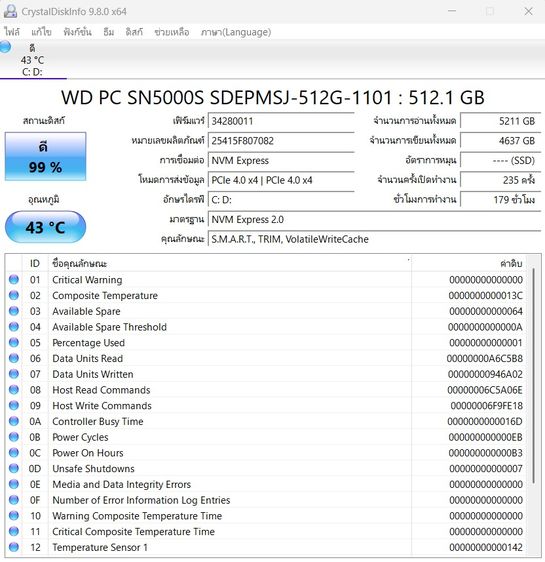Click the CrystalDiskInfo app icon in title bar
545x562 pixels.
(x=10, y=11)
